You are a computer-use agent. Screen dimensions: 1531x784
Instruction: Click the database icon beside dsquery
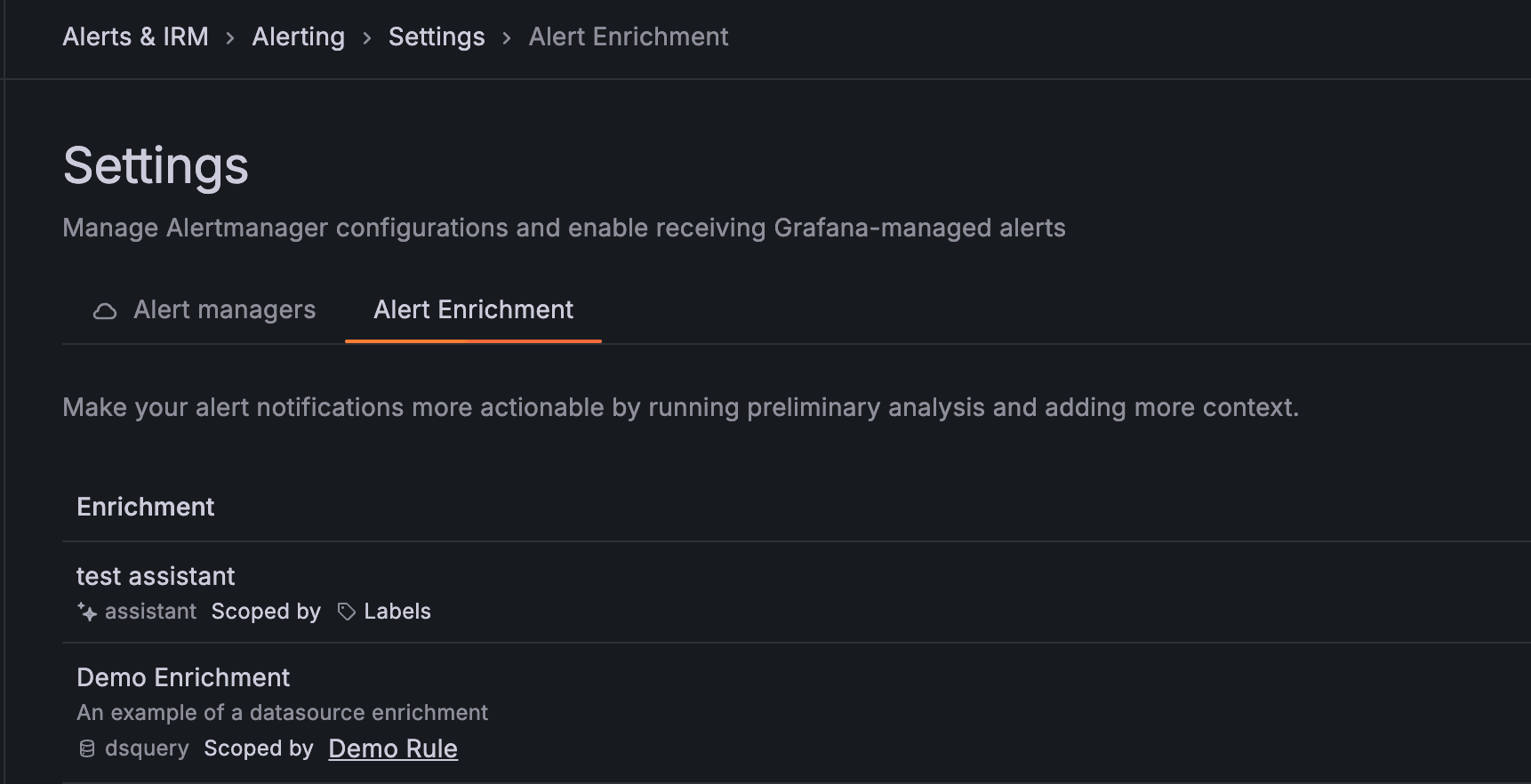(86, 748)
